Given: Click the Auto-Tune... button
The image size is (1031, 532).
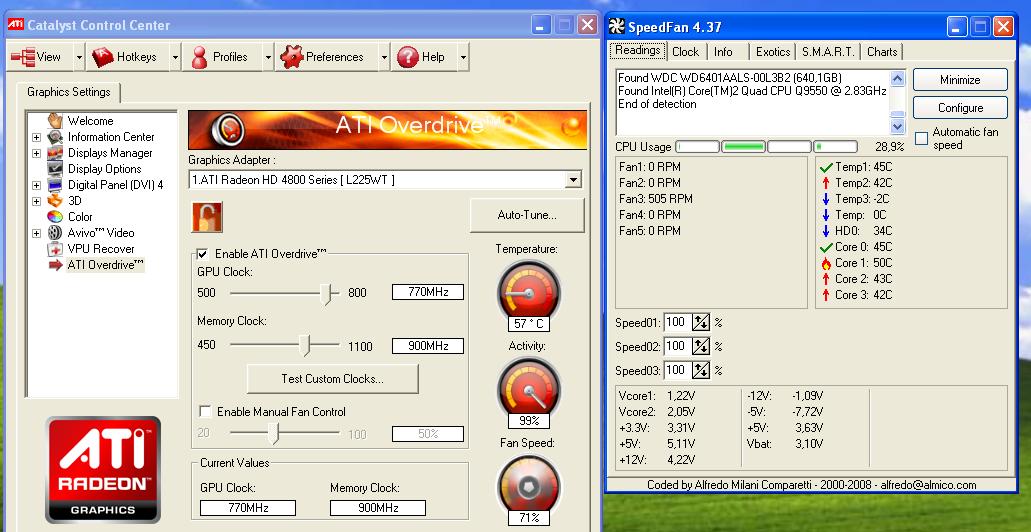Looking at the screenshot, I should tap(527, 215).
